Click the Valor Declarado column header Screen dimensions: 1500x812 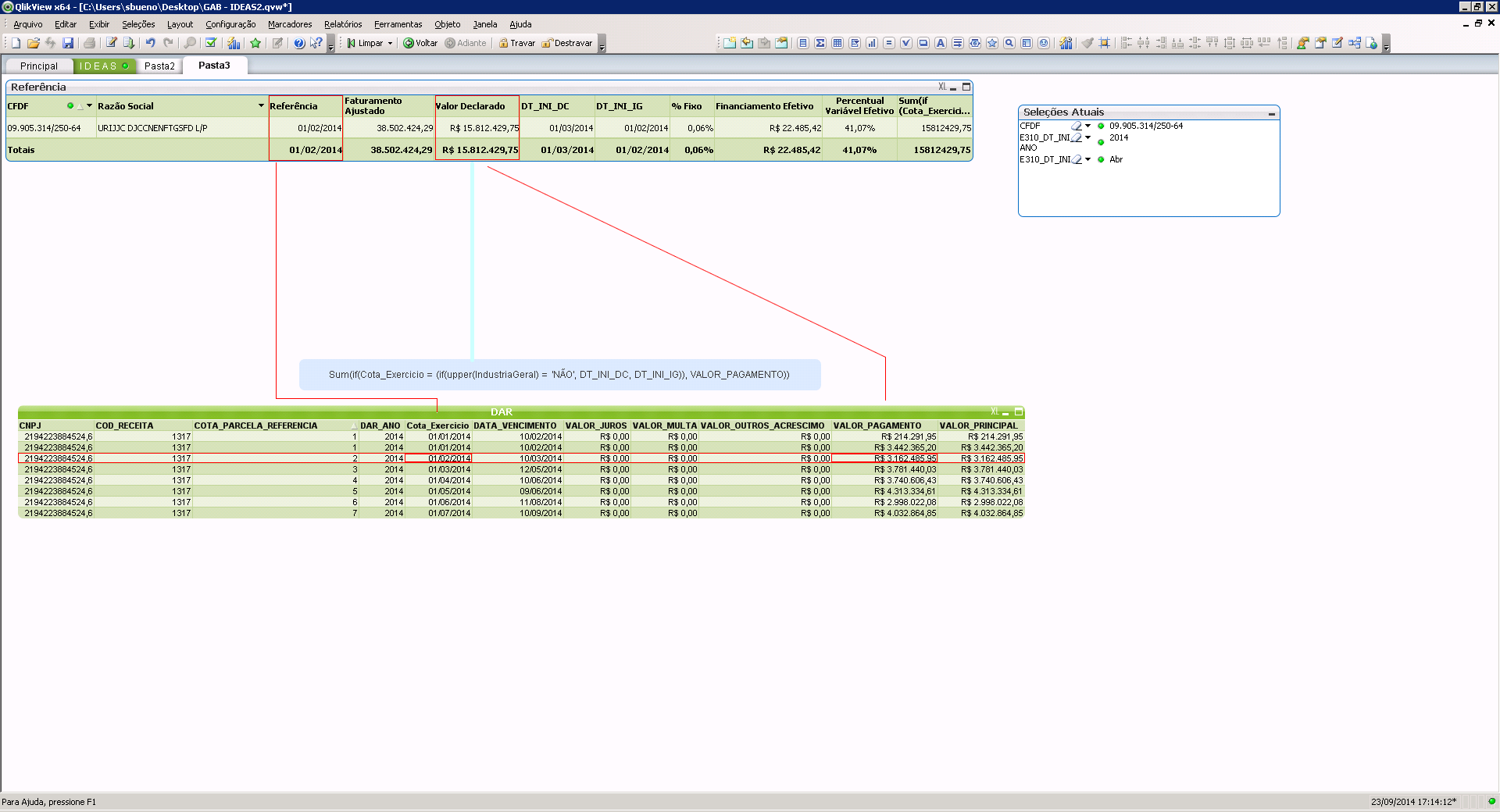pos(477,106)
